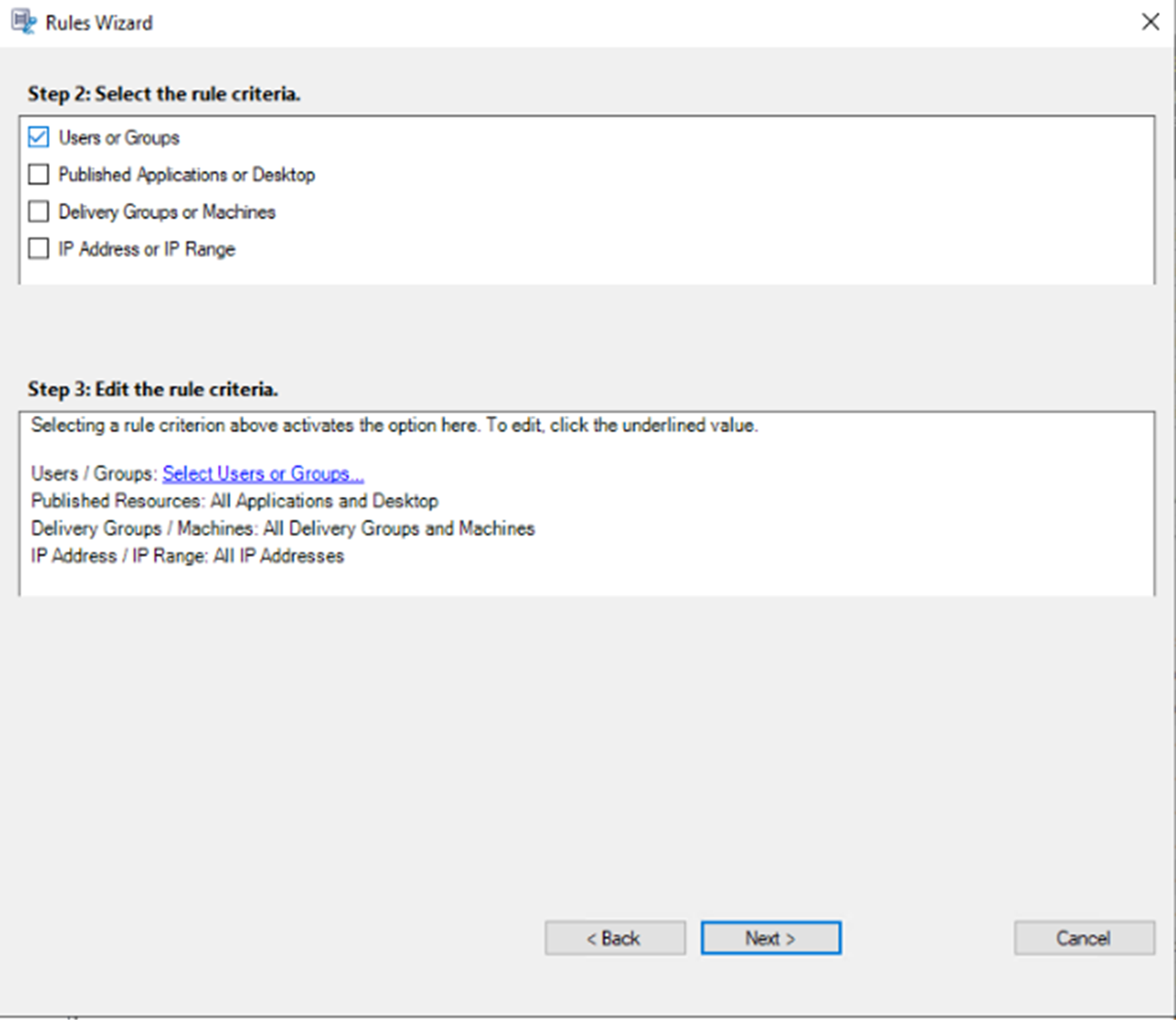Enable Published Applications or Desktop checkbox
Viewport: 1176px width, 1020px height.
pyautogui.click(x=38, y=175)
